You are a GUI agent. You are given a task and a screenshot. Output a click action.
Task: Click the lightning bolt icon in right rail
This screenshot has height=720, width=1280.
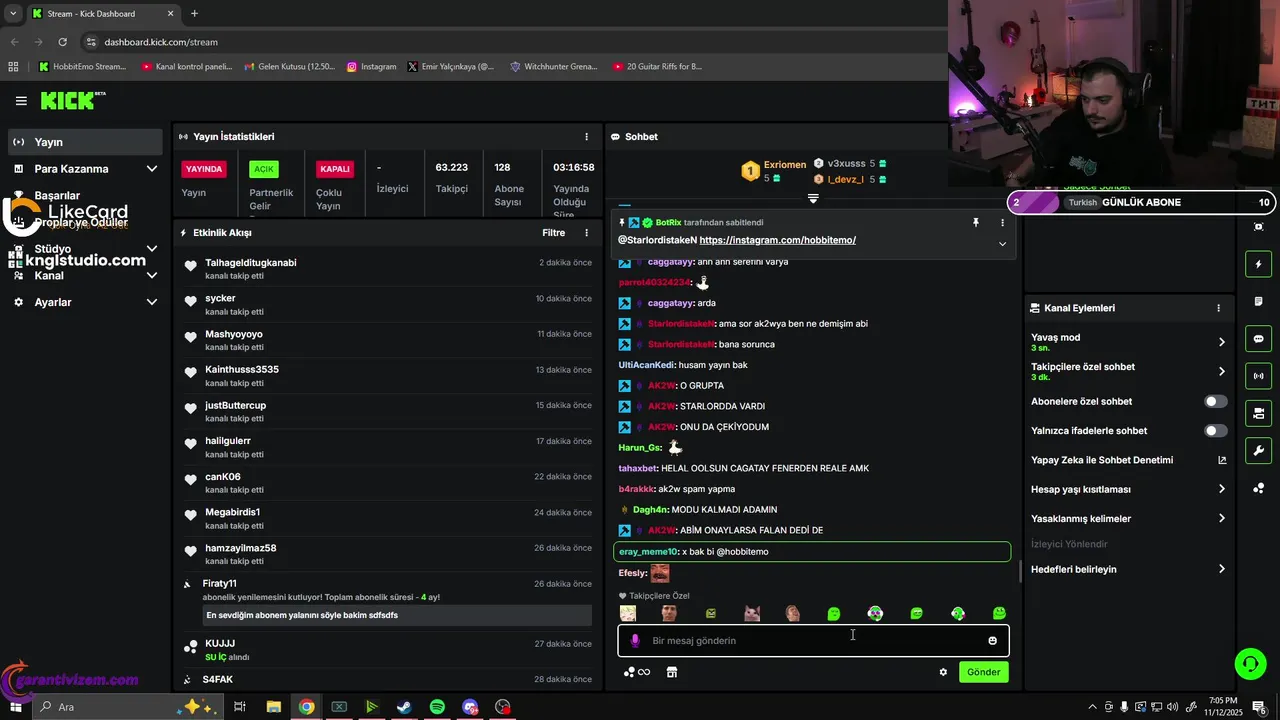tap(1258, 264)
